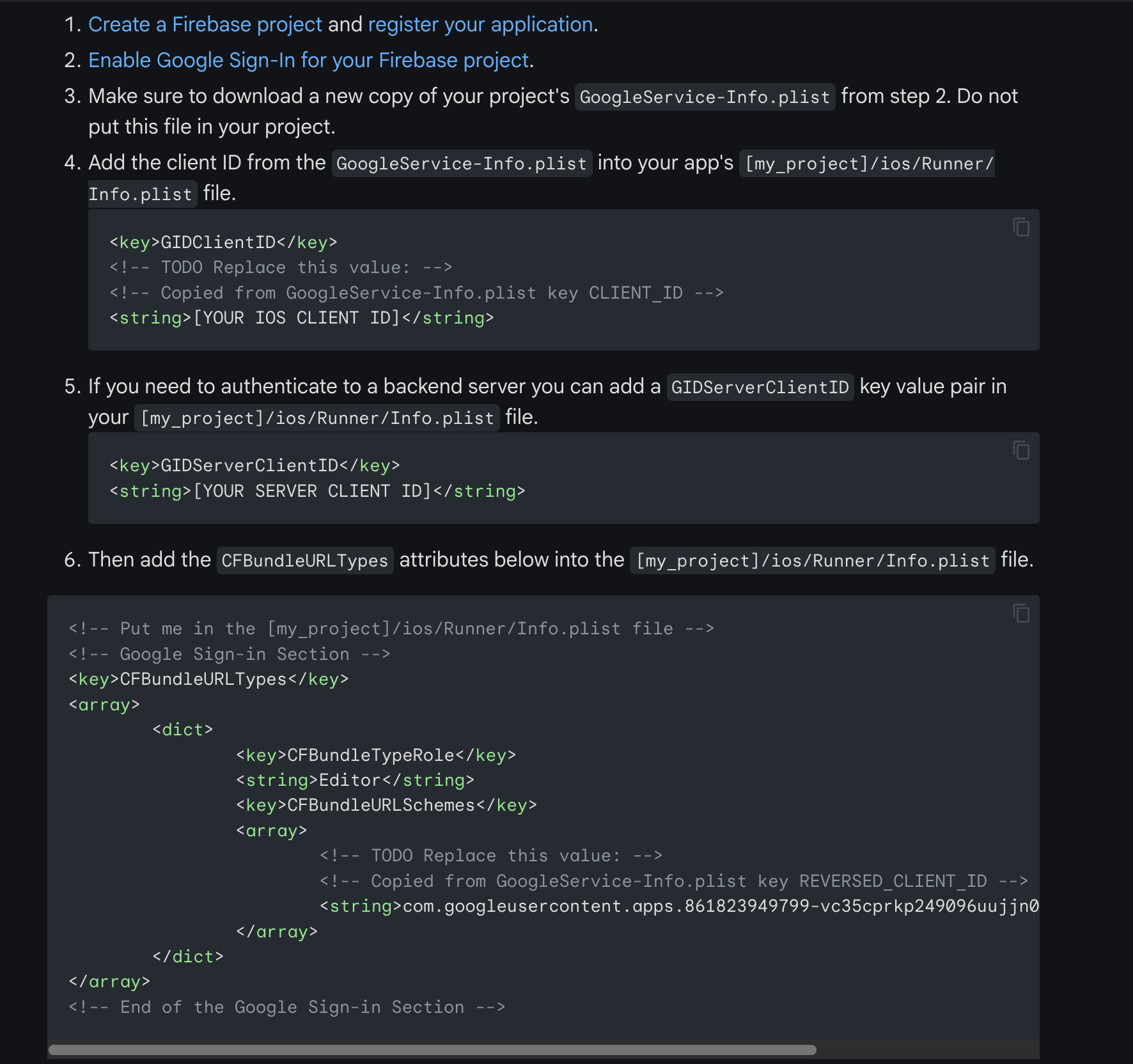Image resolution: width=1133 pixels, height=1064 pixels.
Task: Click the [YOUR IOS CLIENT ID] placeholder text
Action: tap(297, 318)
